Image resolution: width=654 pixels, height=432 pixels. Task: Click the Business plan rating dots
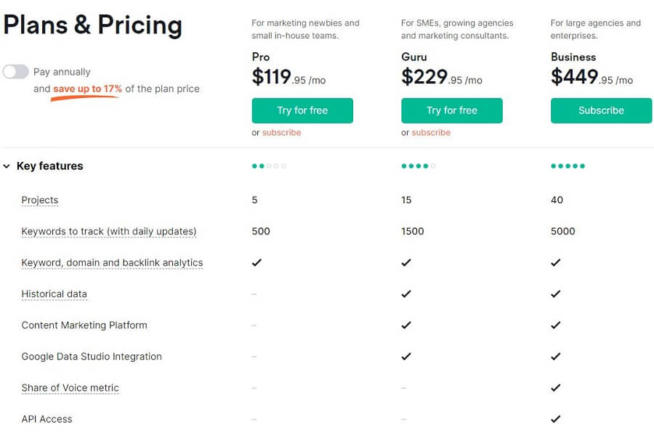point(568,166)
